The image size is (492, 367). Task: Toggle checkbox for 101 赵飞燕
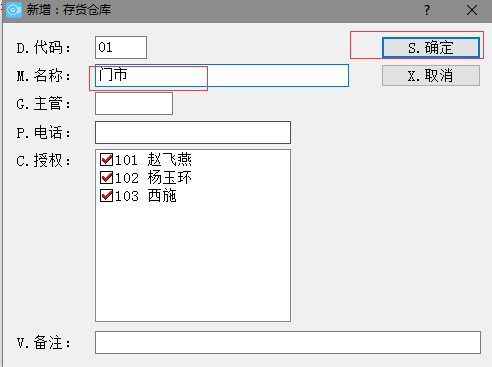(x=106, y=160)
